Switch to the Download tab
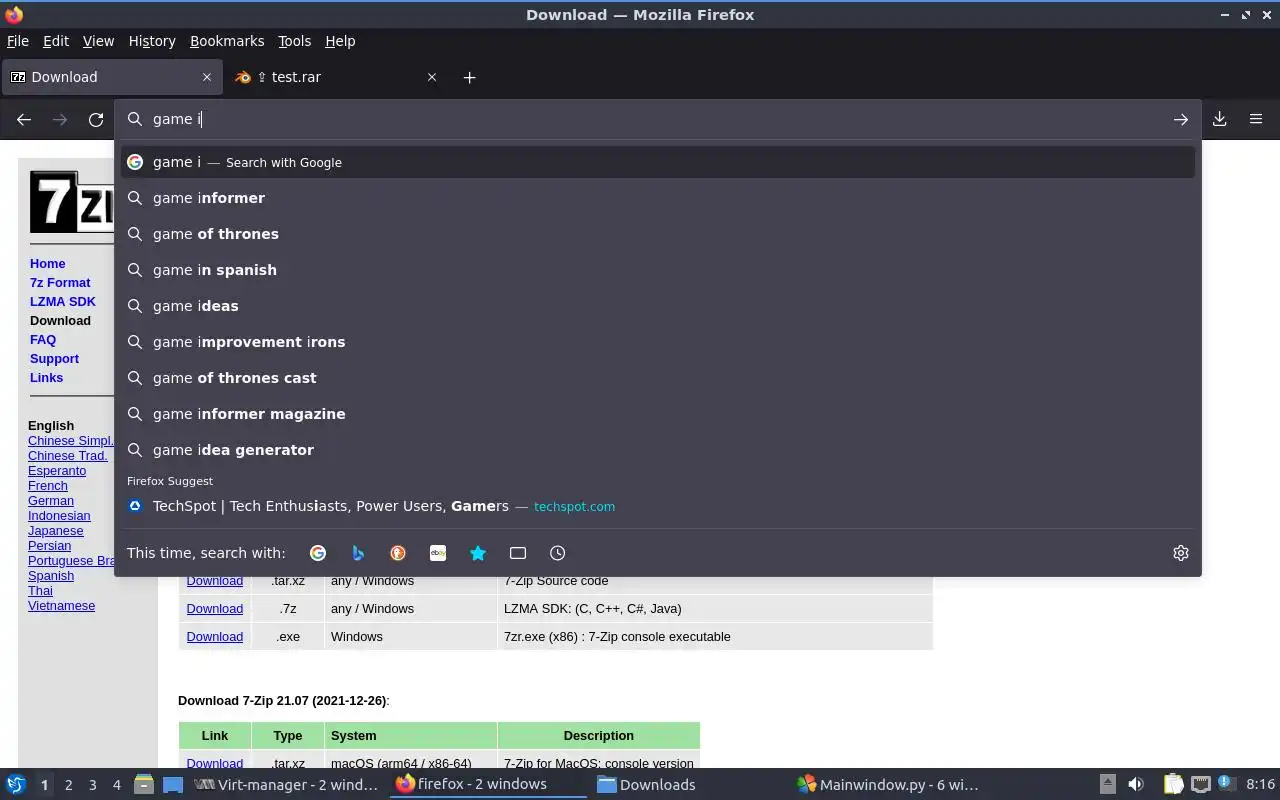 point(111,77)
